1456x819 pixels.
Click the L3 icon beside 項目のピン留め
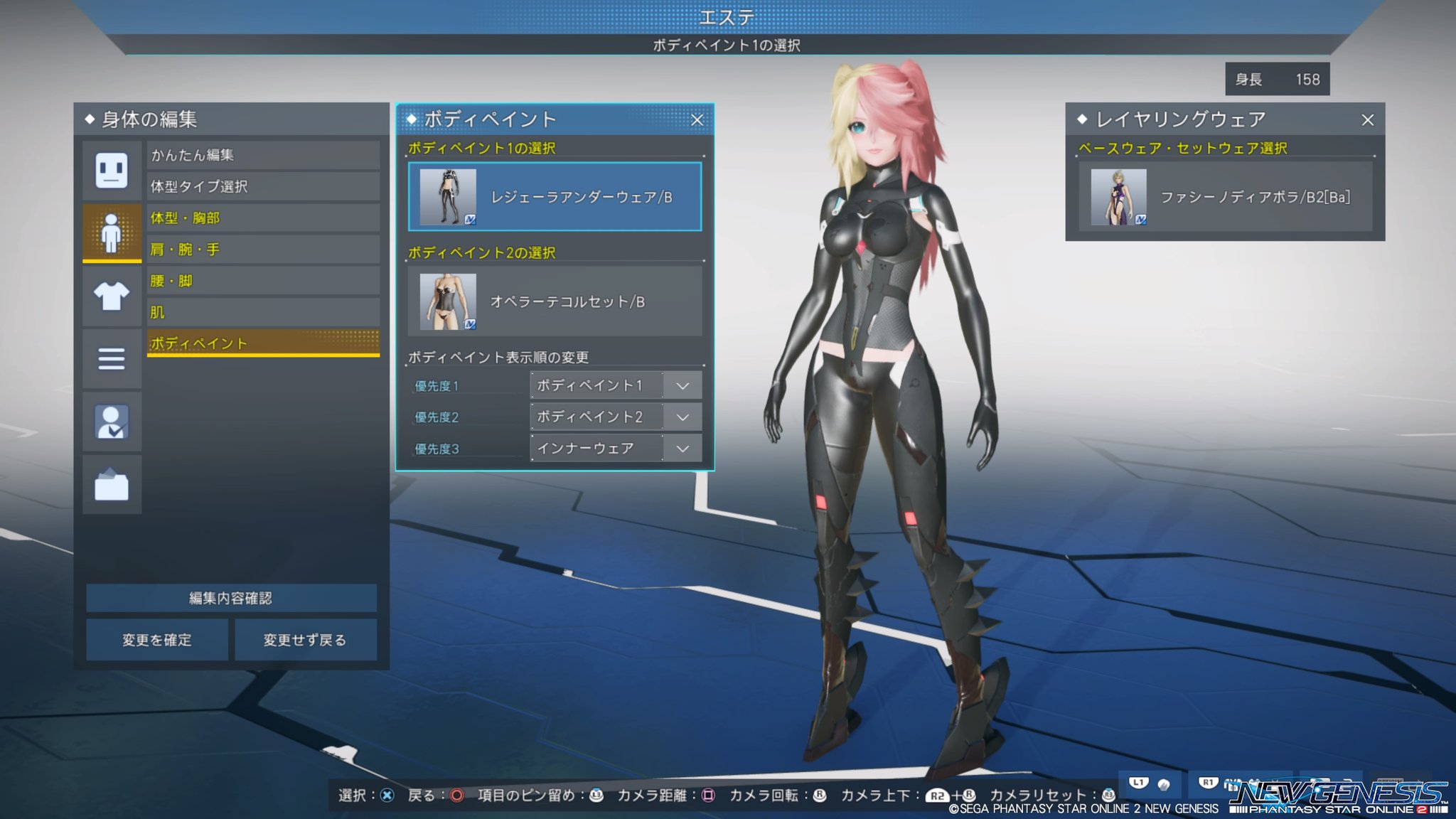pyautogui.click(x=596, y=796)
